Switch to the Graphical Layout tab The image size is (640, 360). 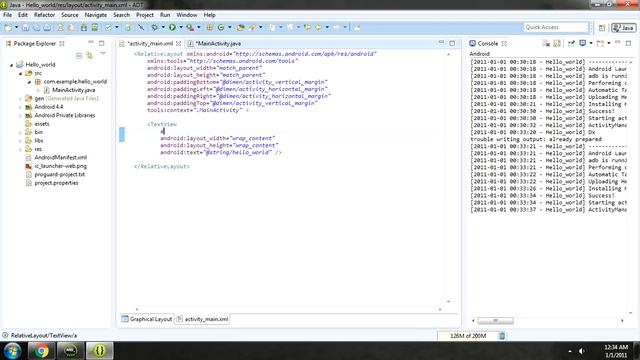point(147,319)
